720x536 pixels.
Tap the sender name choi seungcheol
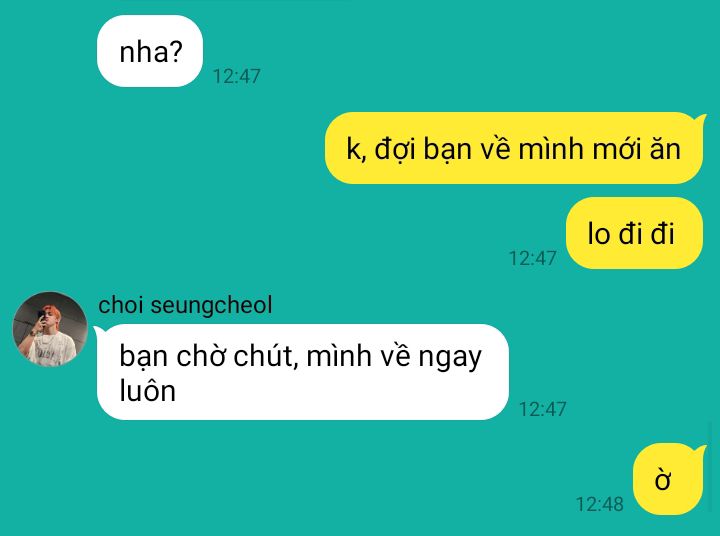(185, 305)
